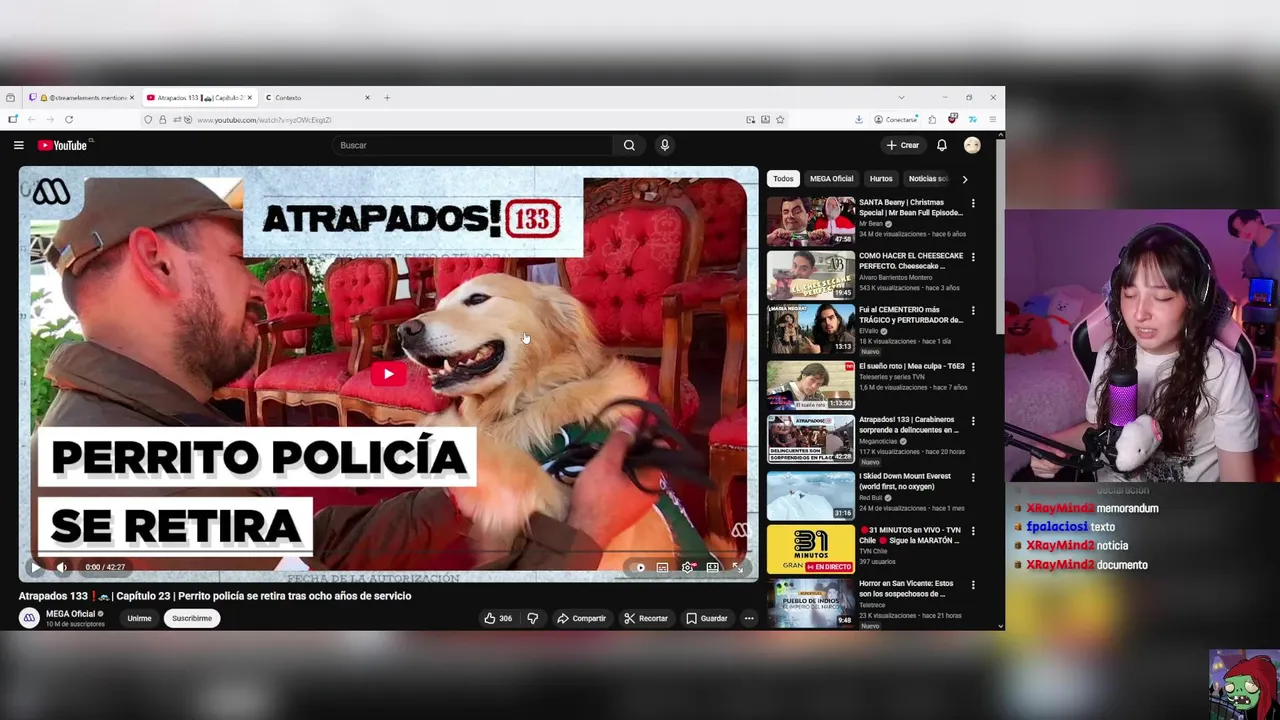Reload the page in the browser
The width and height of the screenshot is (1280, 720).
[69, 120]
